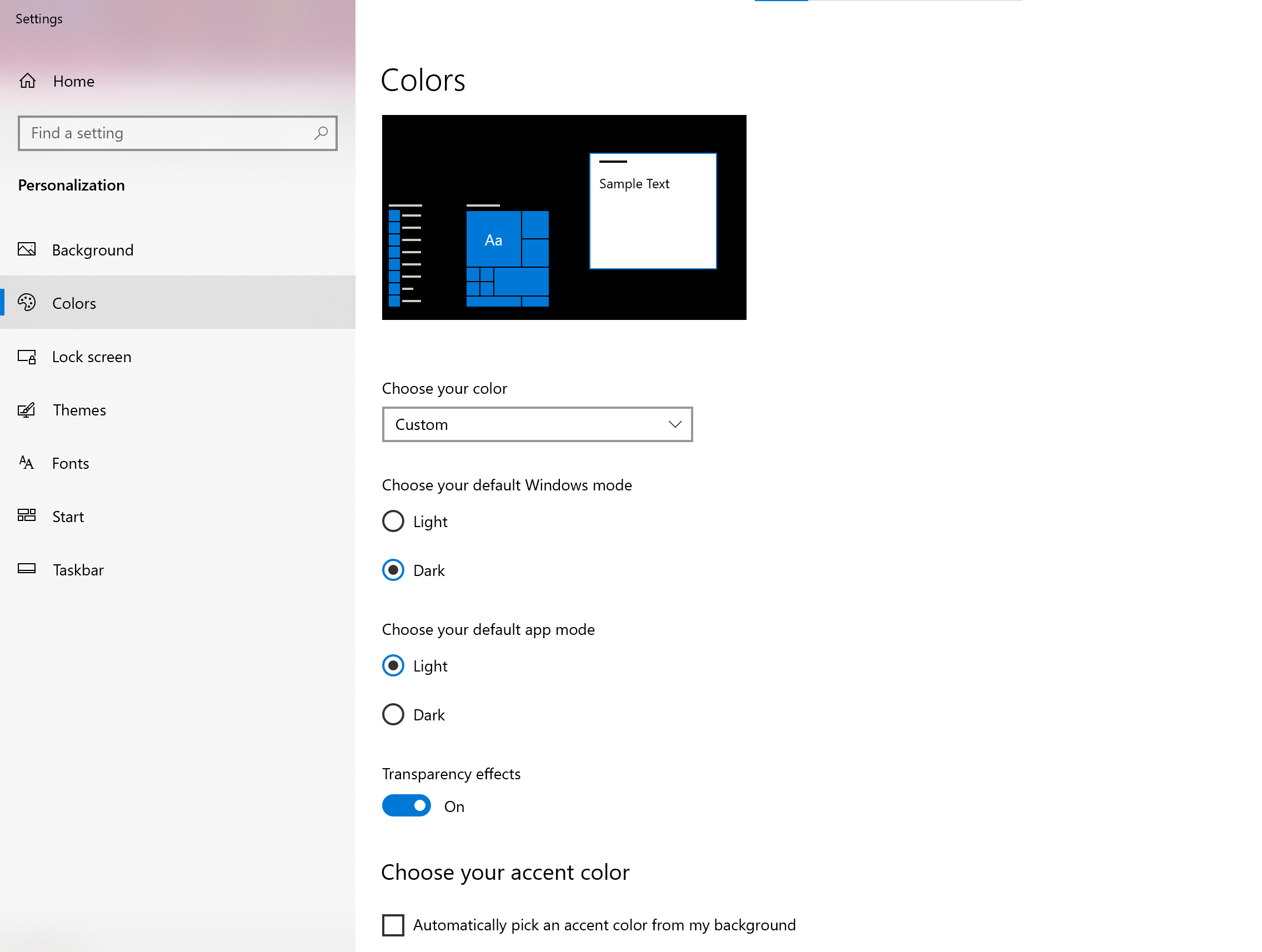
Task: Click the Start tiles icon
Action: coord(27,515)
